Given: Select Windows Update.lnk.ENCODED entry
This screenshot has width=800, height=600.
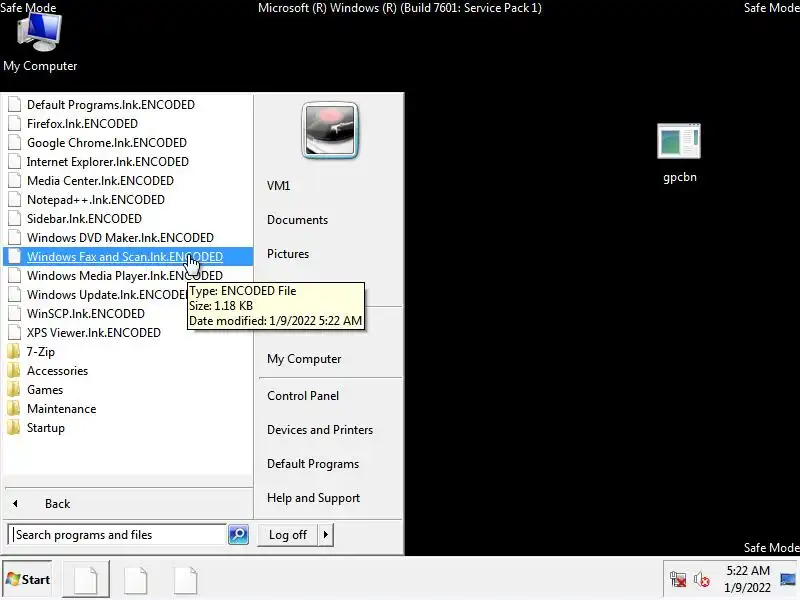Looking at the screenshot, I should pyautogui.click(x=107, y=295).
